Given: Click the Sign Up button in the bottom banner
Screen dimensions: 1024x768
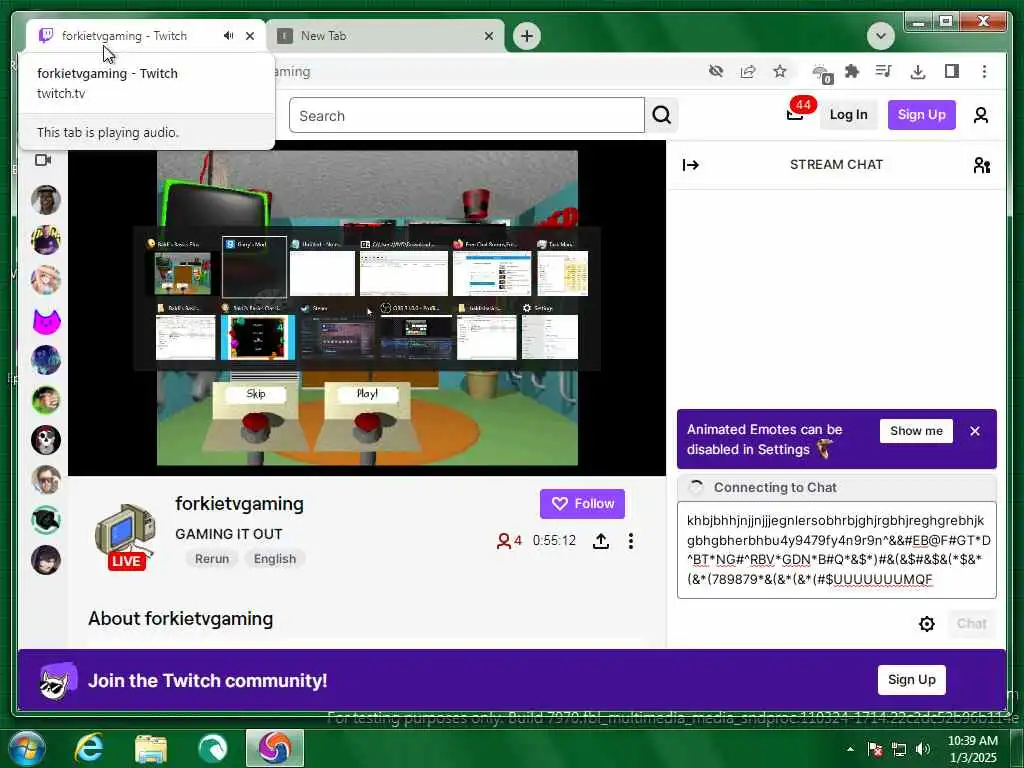Looking at the screenshot, I should 911,680.
